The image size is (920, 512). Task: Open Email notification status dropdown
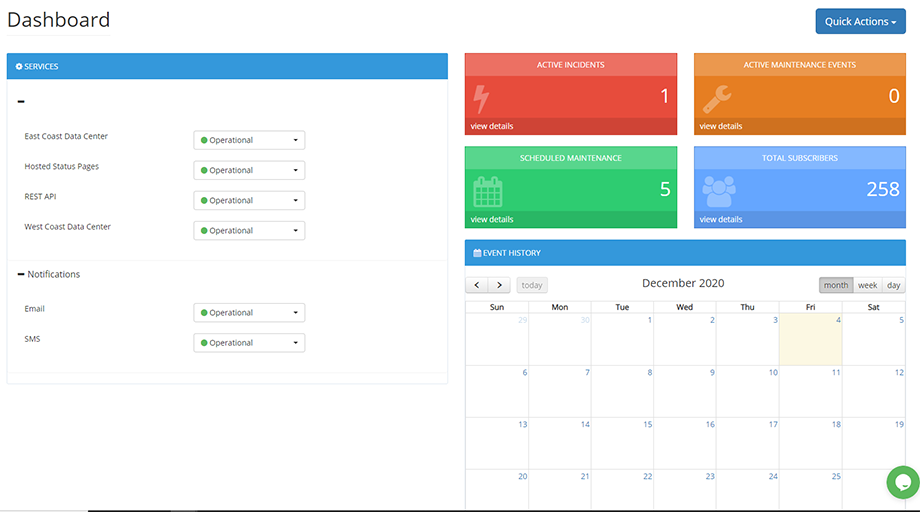click(x=249, y=313)
